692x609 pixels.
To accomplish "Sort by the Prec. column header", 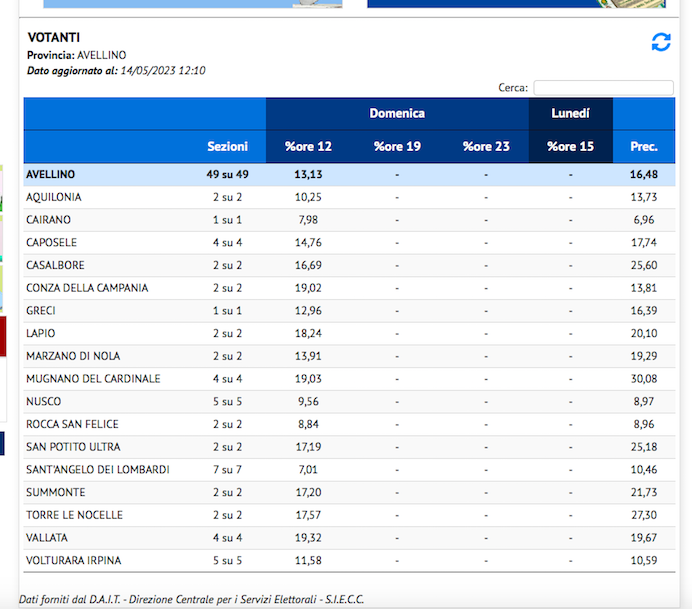I will (x=644, y=147).
